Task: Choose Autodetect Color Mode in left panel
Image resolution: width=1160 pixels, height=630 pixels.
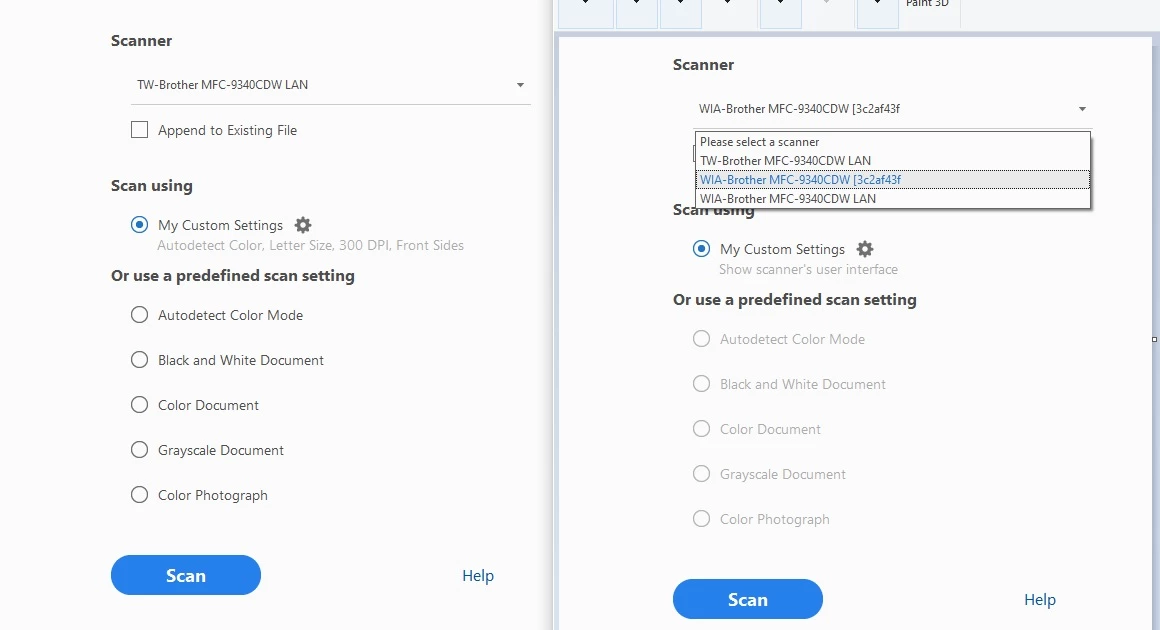Action: pyautogui.click(x=139, y=315)
